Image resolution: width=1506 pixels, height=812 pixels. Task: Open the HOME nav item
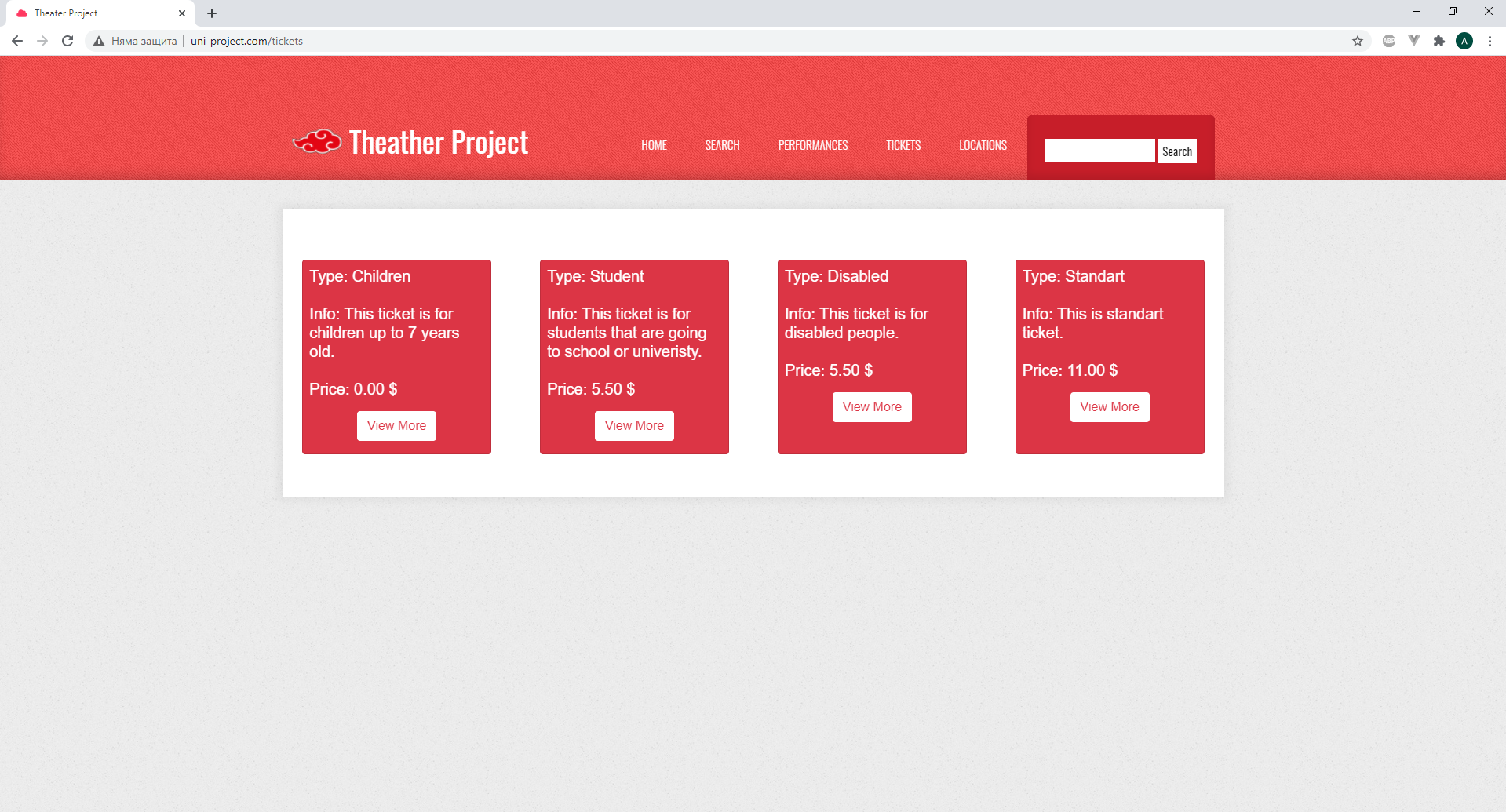(654, 145)
